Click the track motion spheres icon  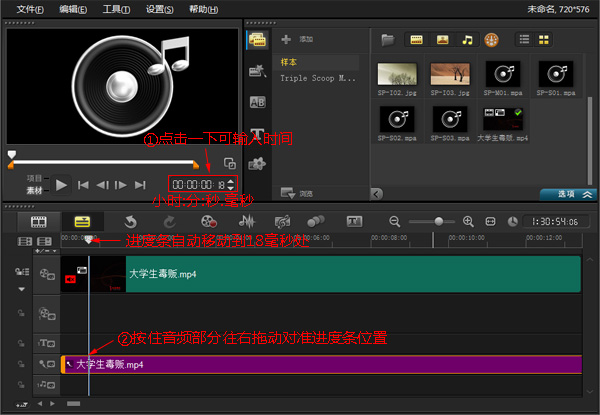click(x=316, y=221)
